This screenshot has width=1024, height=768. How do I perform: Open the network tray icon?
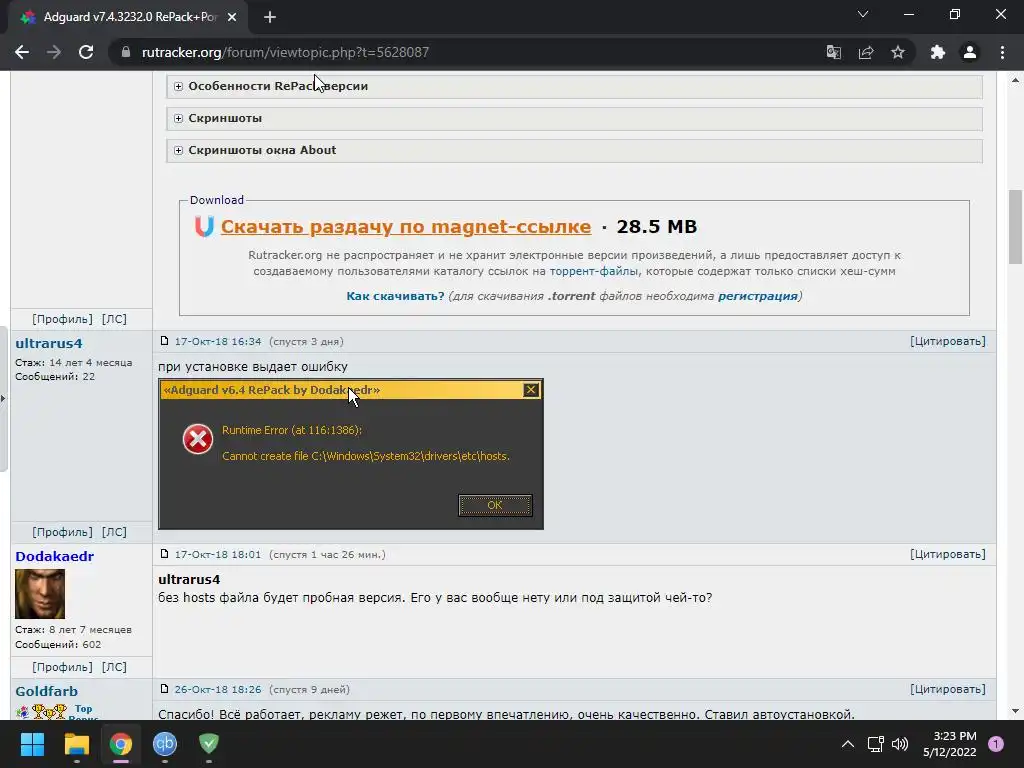click(875, 744)
